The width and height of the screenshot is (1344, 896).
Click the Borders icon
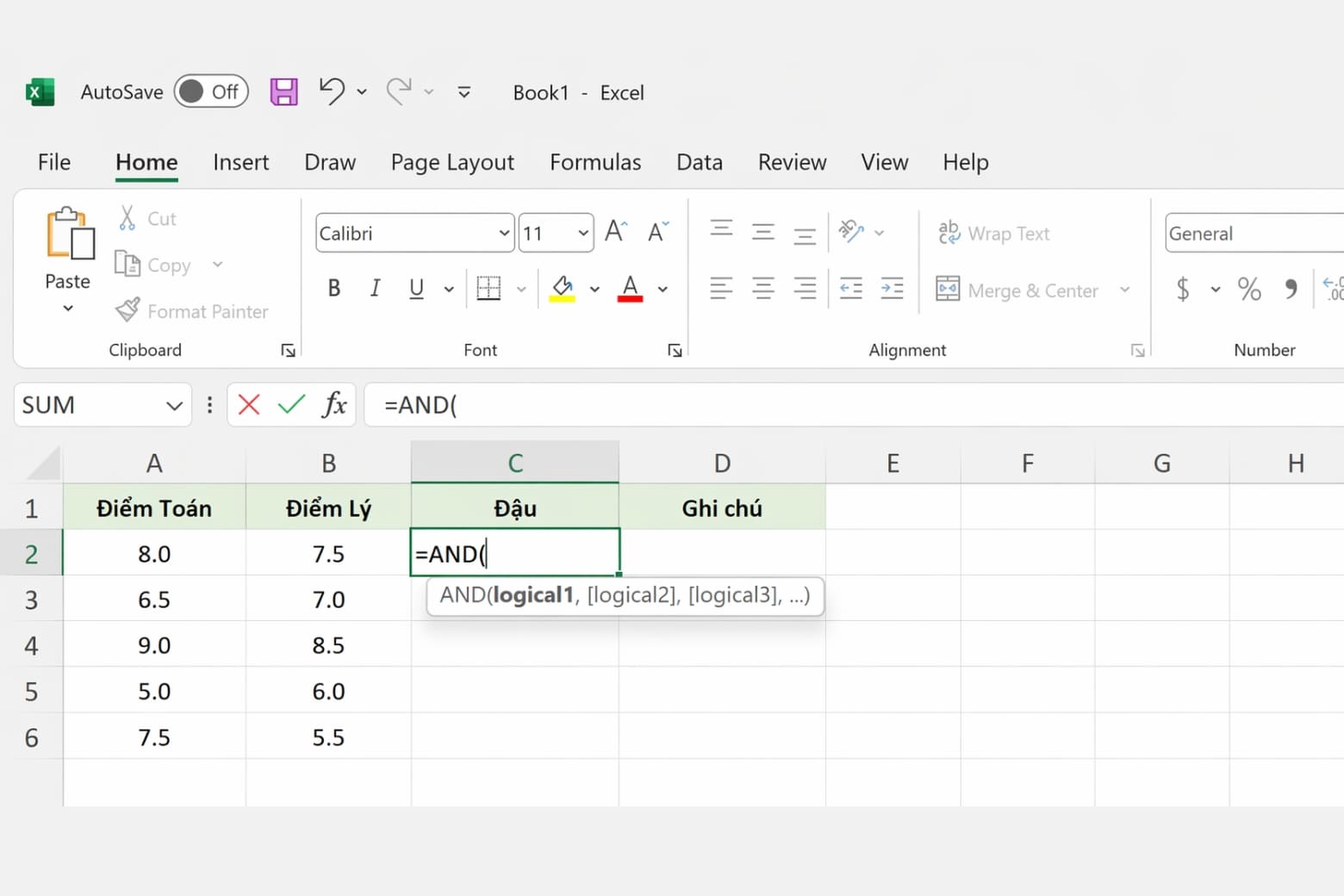coord(488,289)
